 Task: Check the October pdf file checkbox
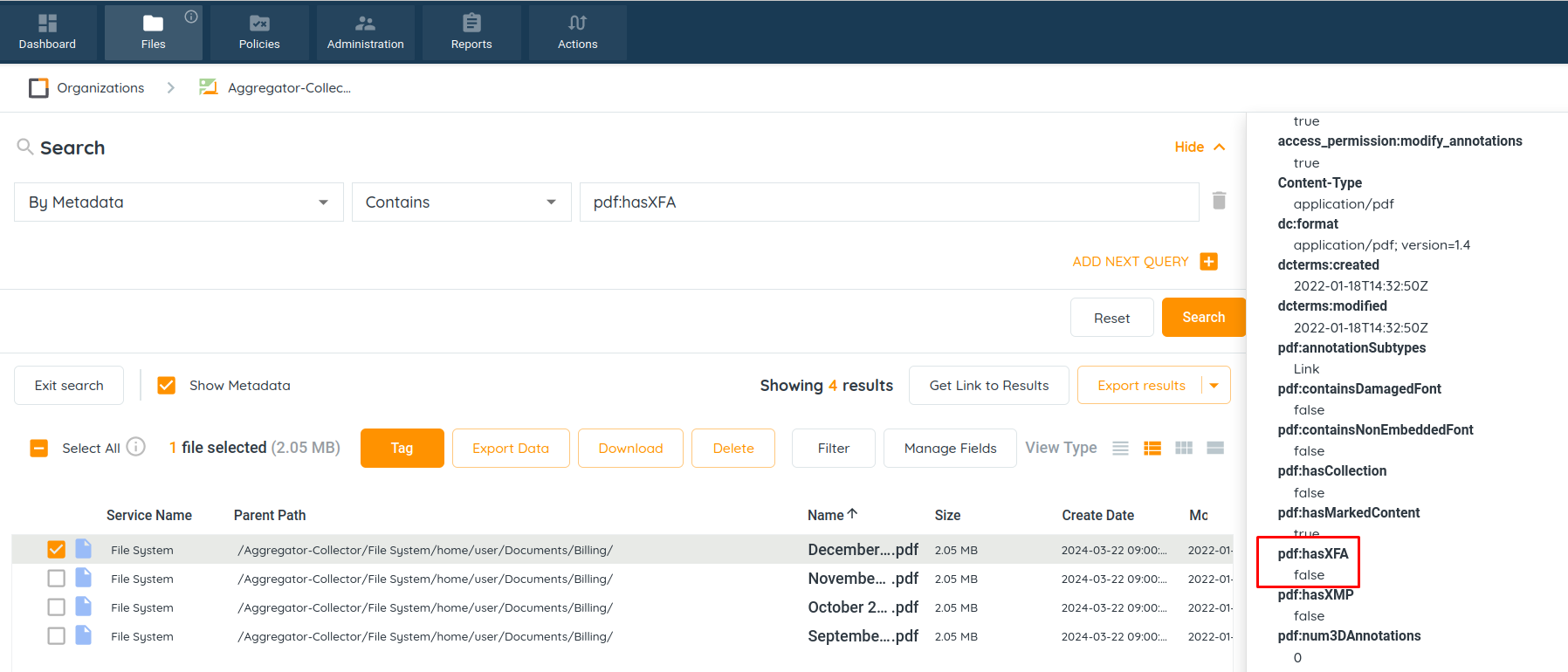57,607
